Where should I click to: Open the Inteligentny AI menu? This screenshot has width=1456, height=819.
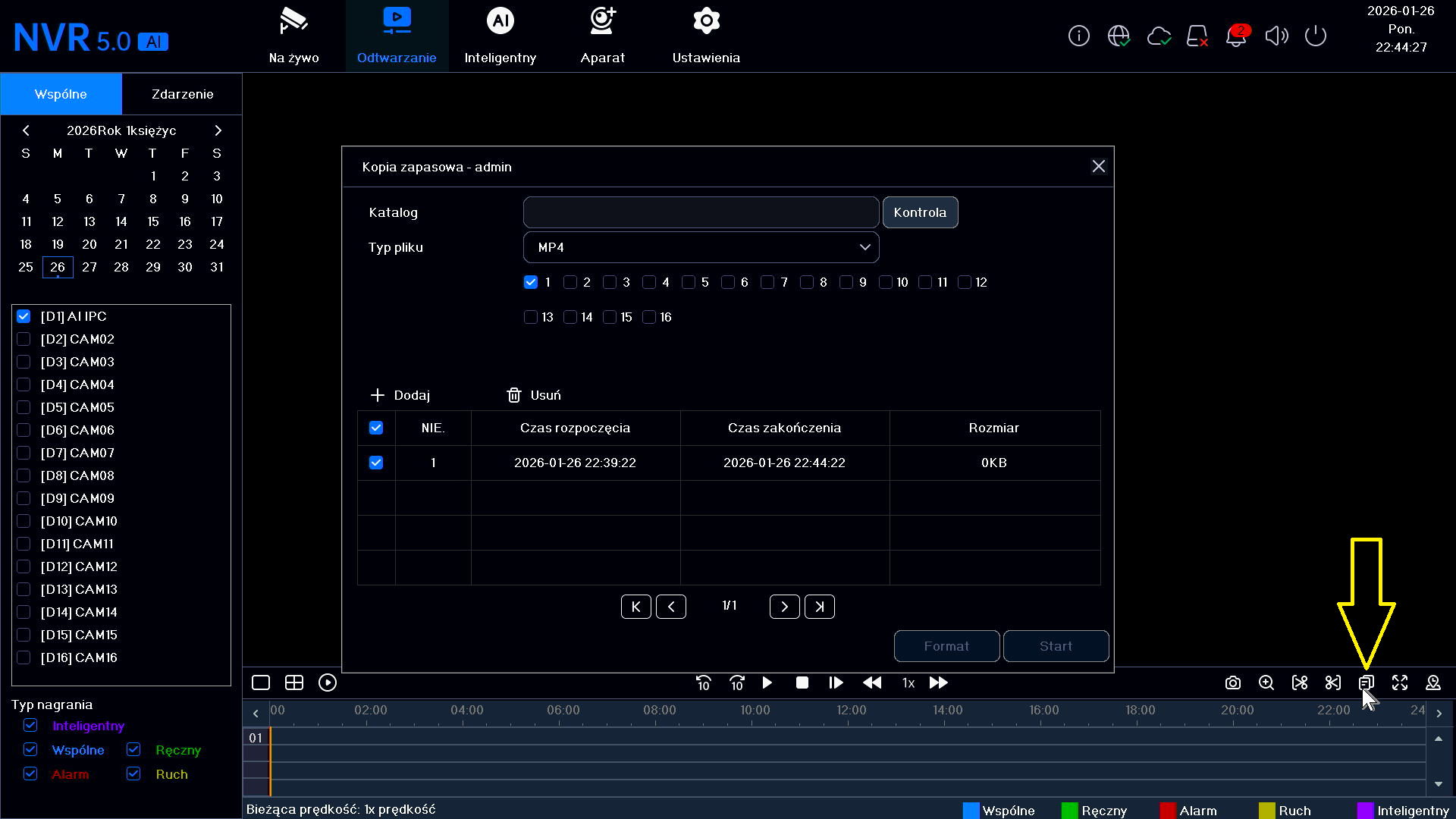[x=500, y=36]
